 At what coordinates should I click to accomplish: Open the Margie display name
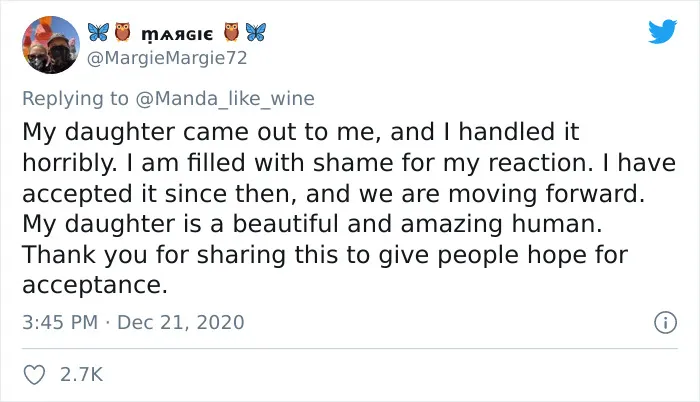tap(177, 34)
